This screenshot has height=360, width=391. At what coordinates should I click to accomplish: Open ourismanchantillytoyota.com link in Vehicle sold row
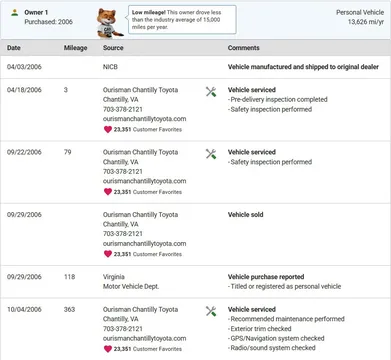pyautogui.click(x=144, y=244)
